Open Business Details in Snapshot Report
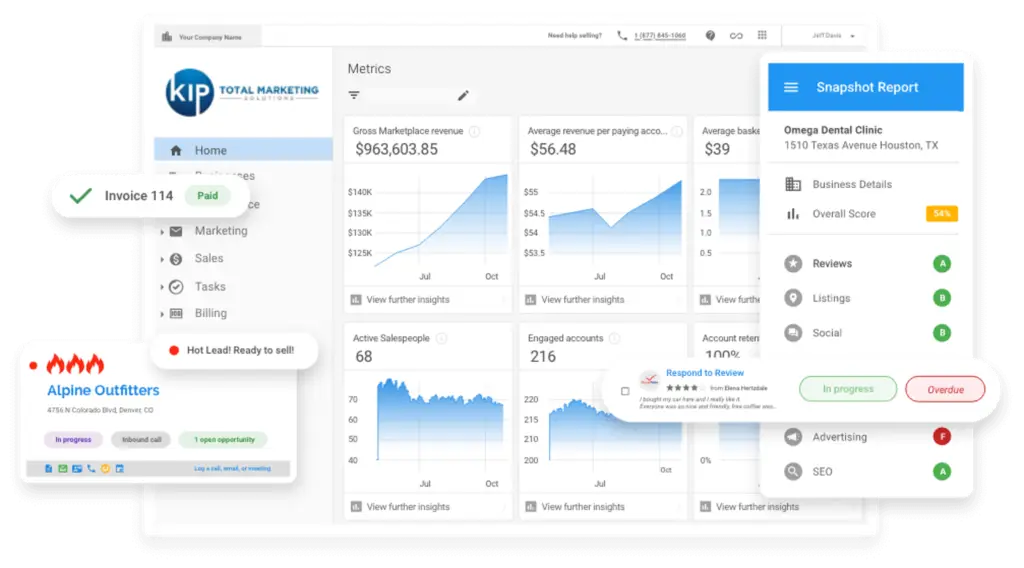 point(851,184)
